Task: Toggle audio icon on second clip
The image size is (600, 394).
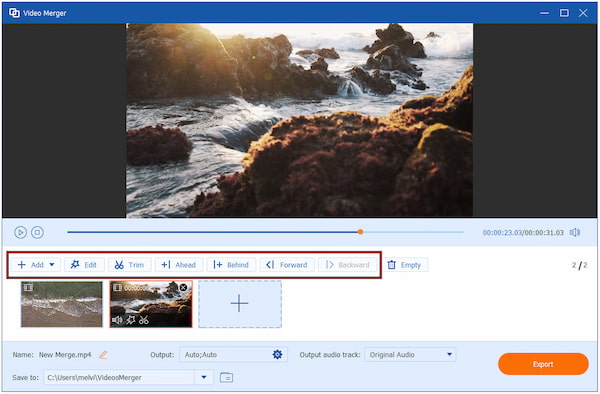Action: [117, 320]
